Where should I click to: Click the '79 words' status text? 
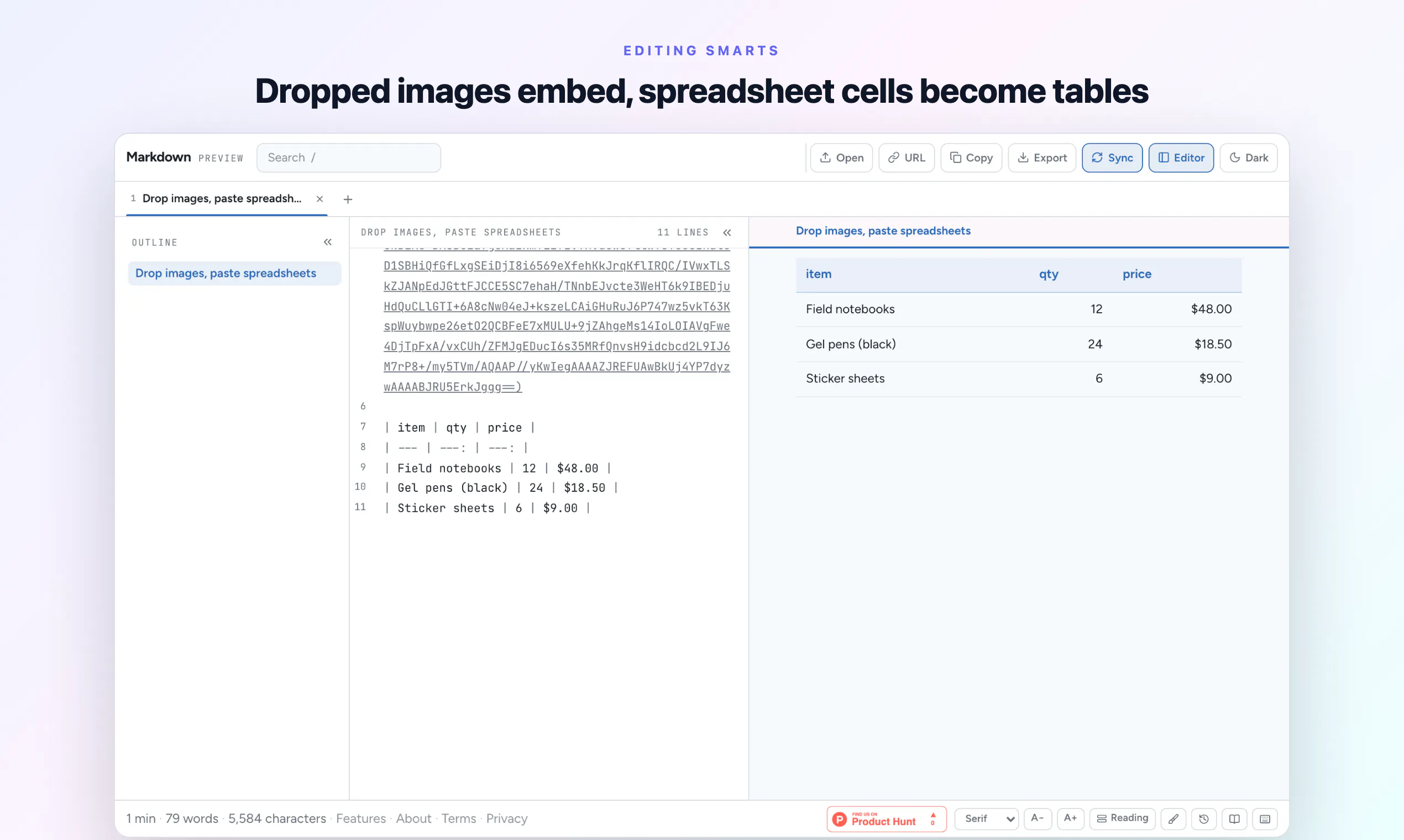pos(191,818)
